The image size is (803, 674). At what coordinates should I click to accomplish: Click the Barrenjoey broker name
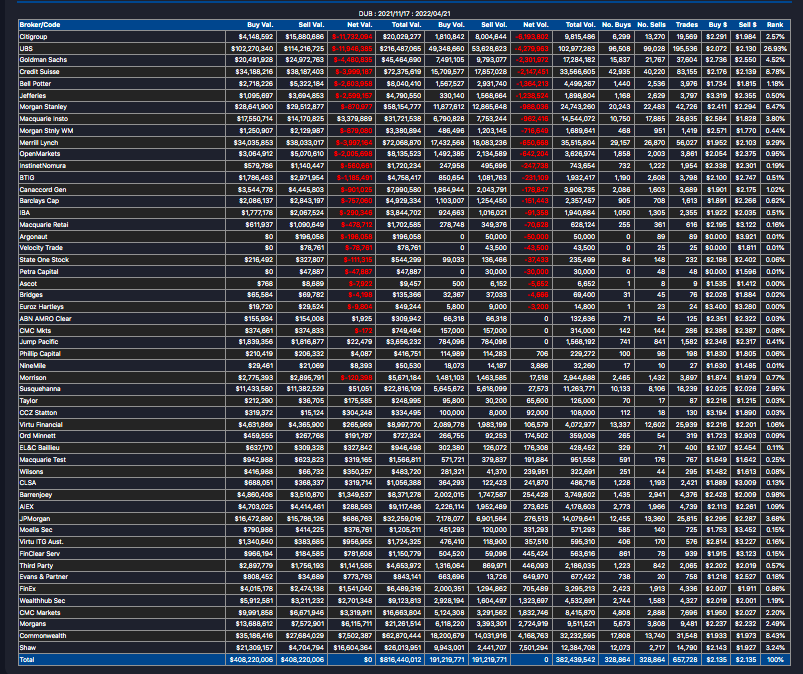click(x=36, y=495)
